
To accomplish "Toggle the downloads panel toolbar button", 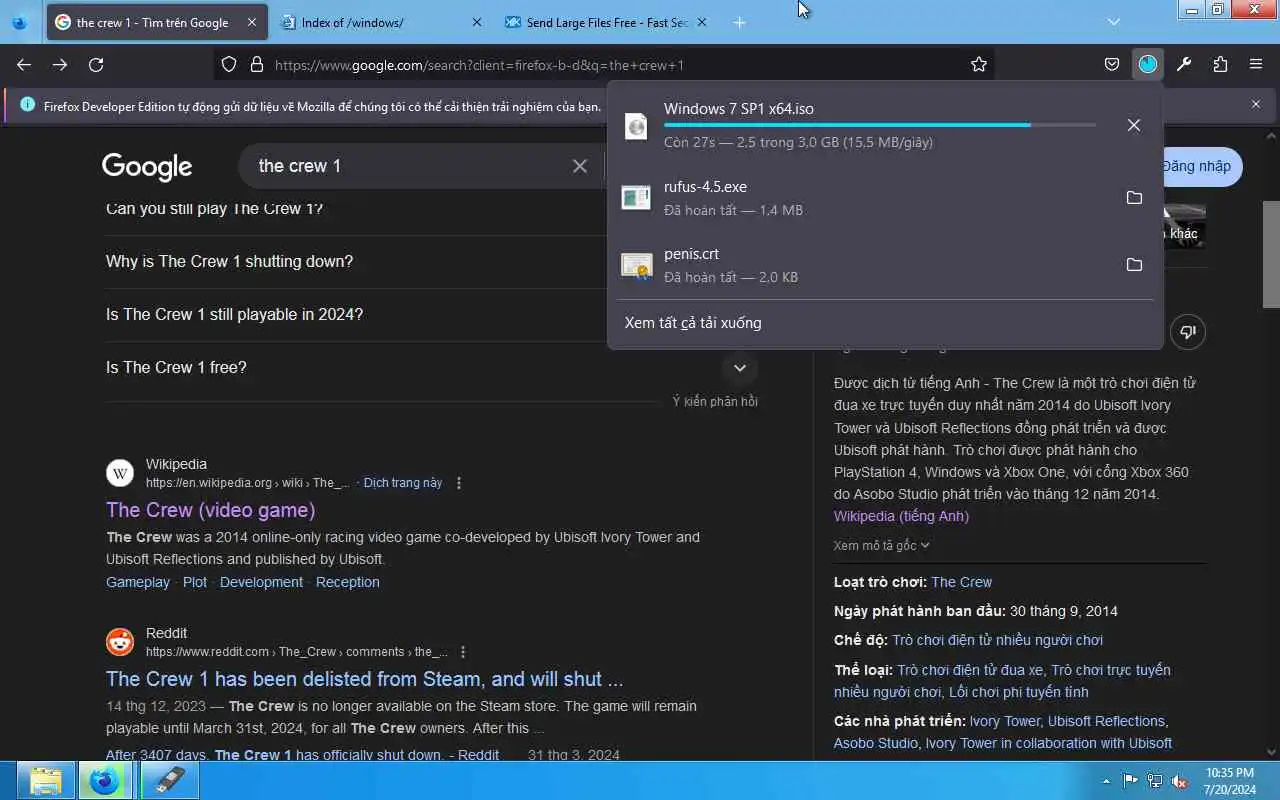I will point(1148,64).
